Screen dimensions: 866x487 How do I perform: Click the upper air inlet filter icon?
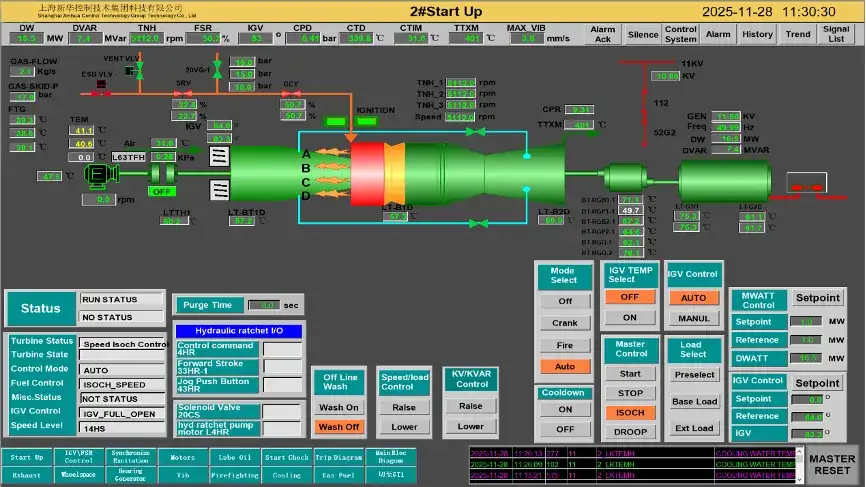tap(220, 156)
